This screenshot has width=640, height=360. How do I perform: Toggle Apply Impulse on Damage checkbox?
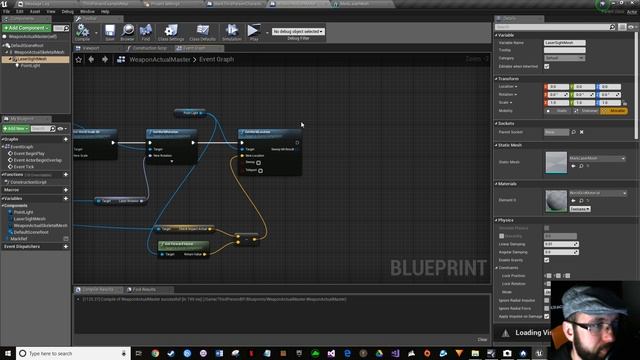click(547, 316)
